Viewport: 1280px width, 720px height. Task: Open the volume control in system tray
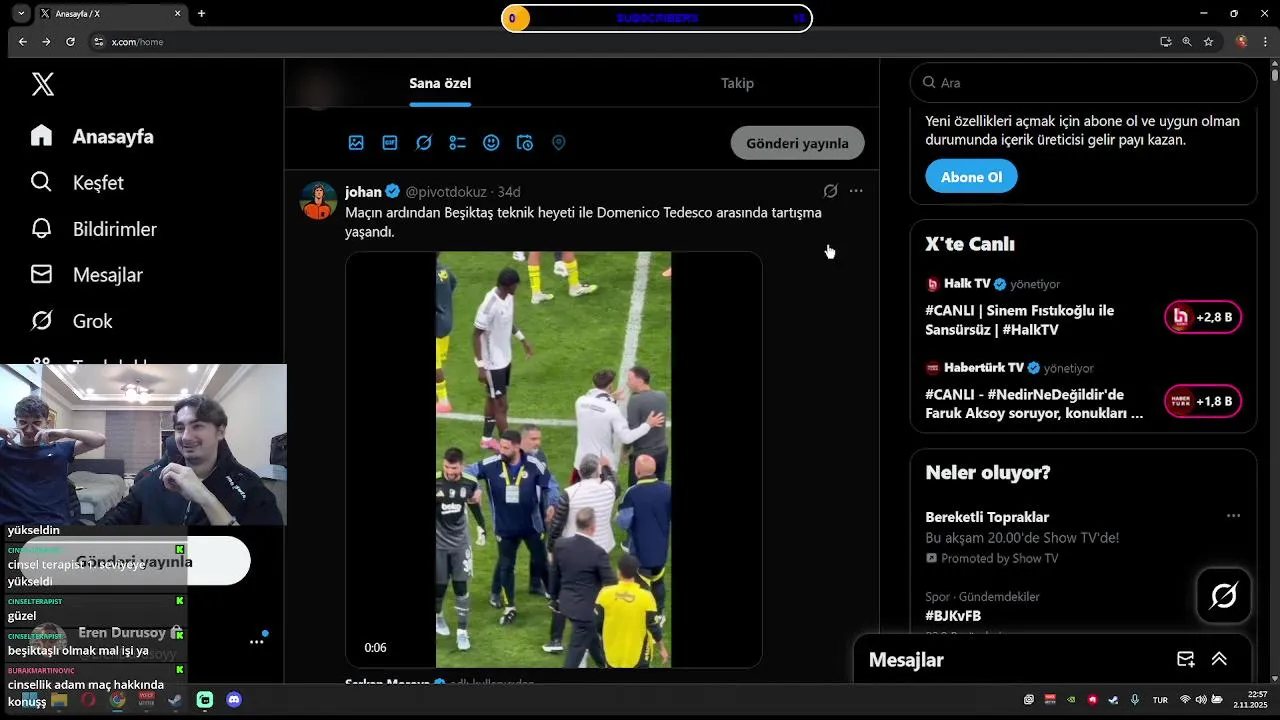pos(1201,700)
